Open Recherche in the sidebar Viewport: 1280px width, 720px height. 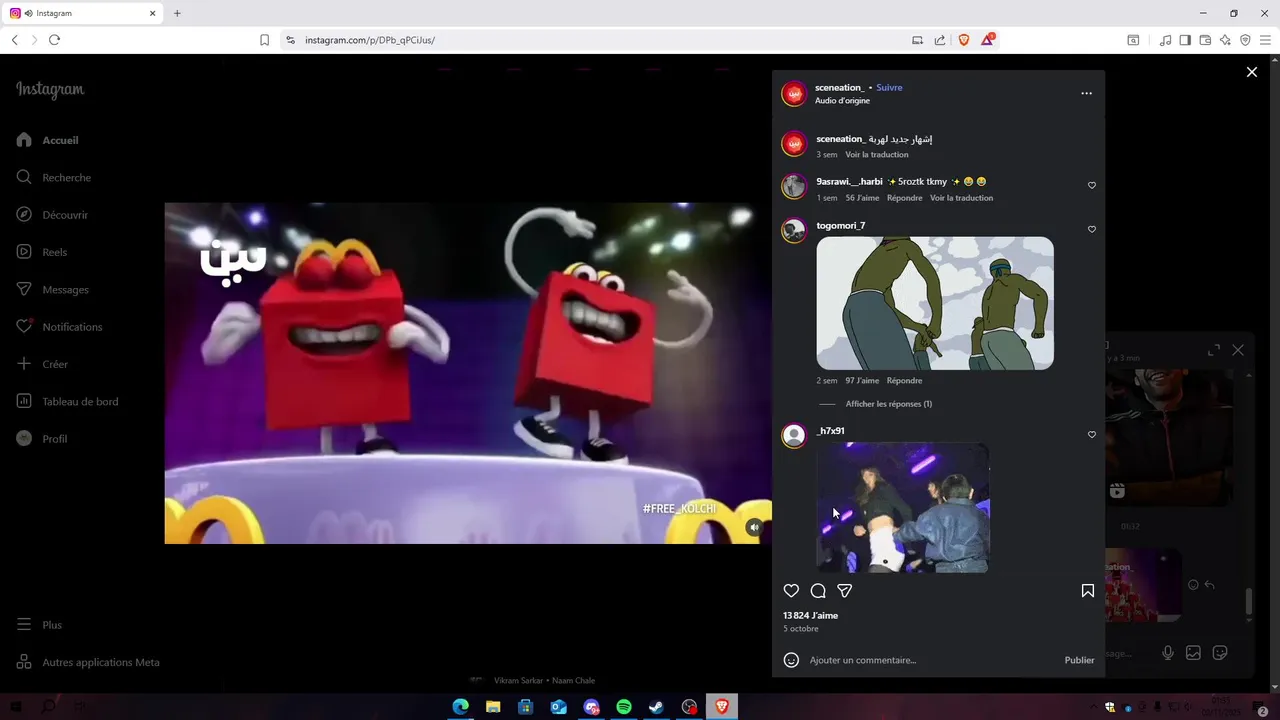[x=66, y=178]
